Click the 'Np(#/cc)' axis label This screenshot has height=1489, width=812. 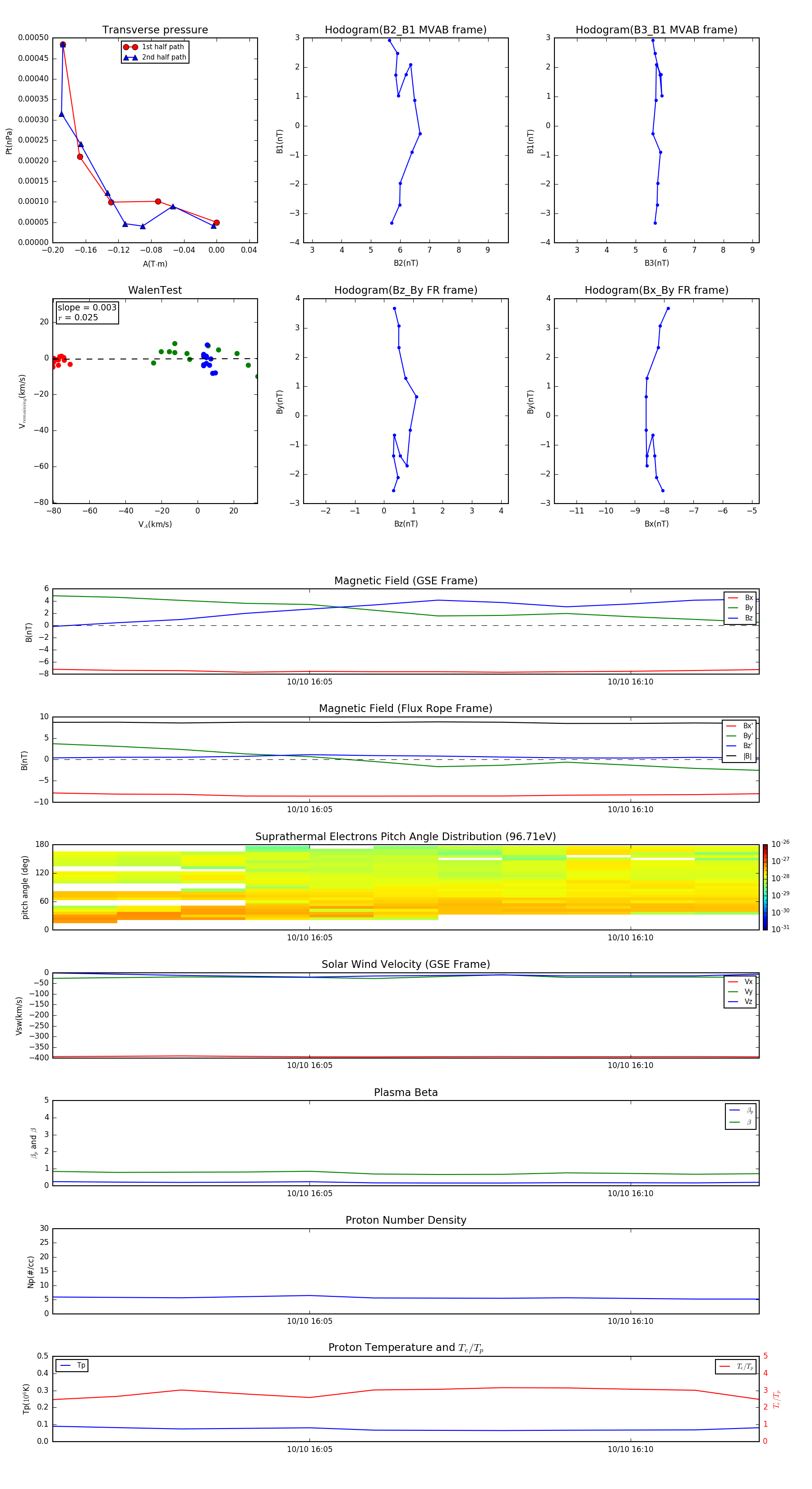click(31, 1271)
